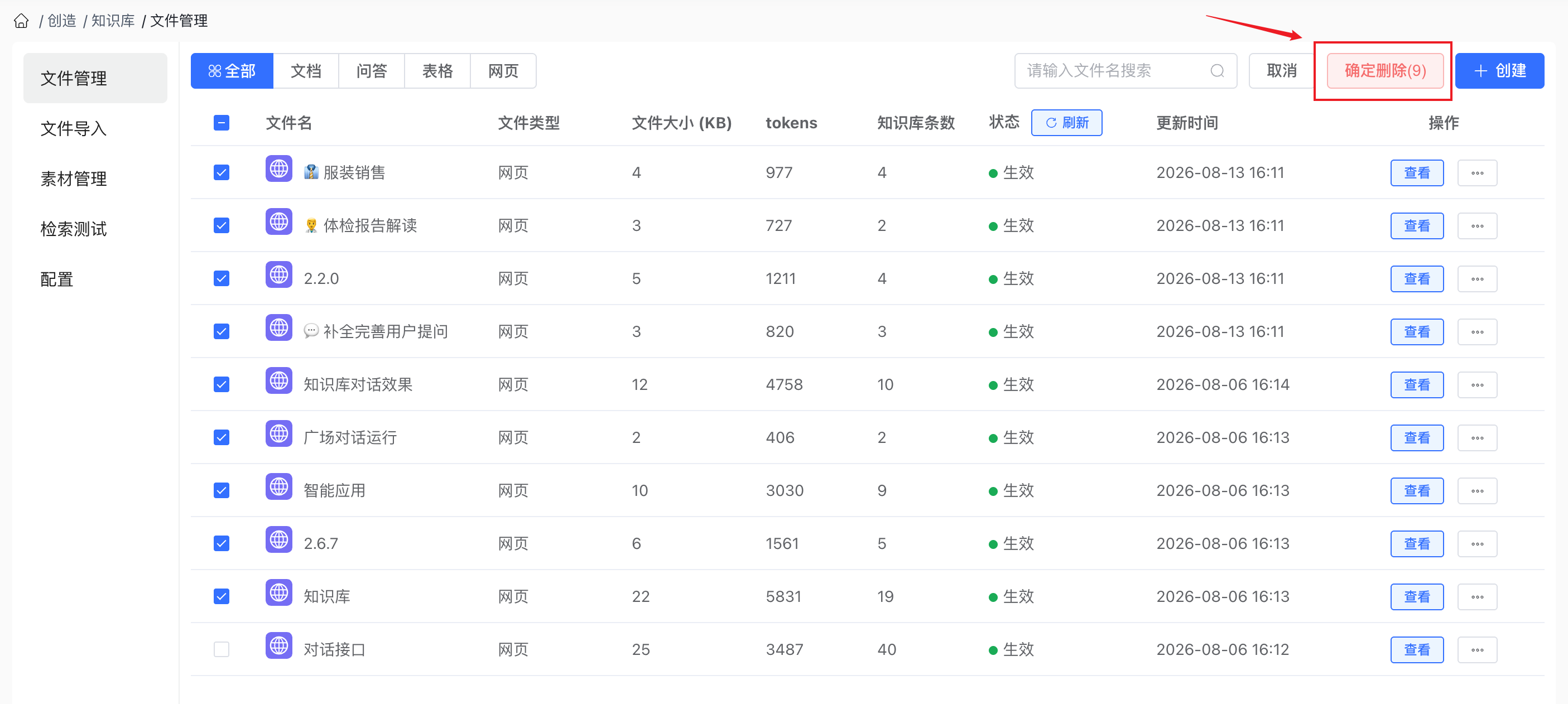The height and width of the screenshot is (704, 1568).
Task: View the 智能应用 file with 查看
Action: [1417, 490]
